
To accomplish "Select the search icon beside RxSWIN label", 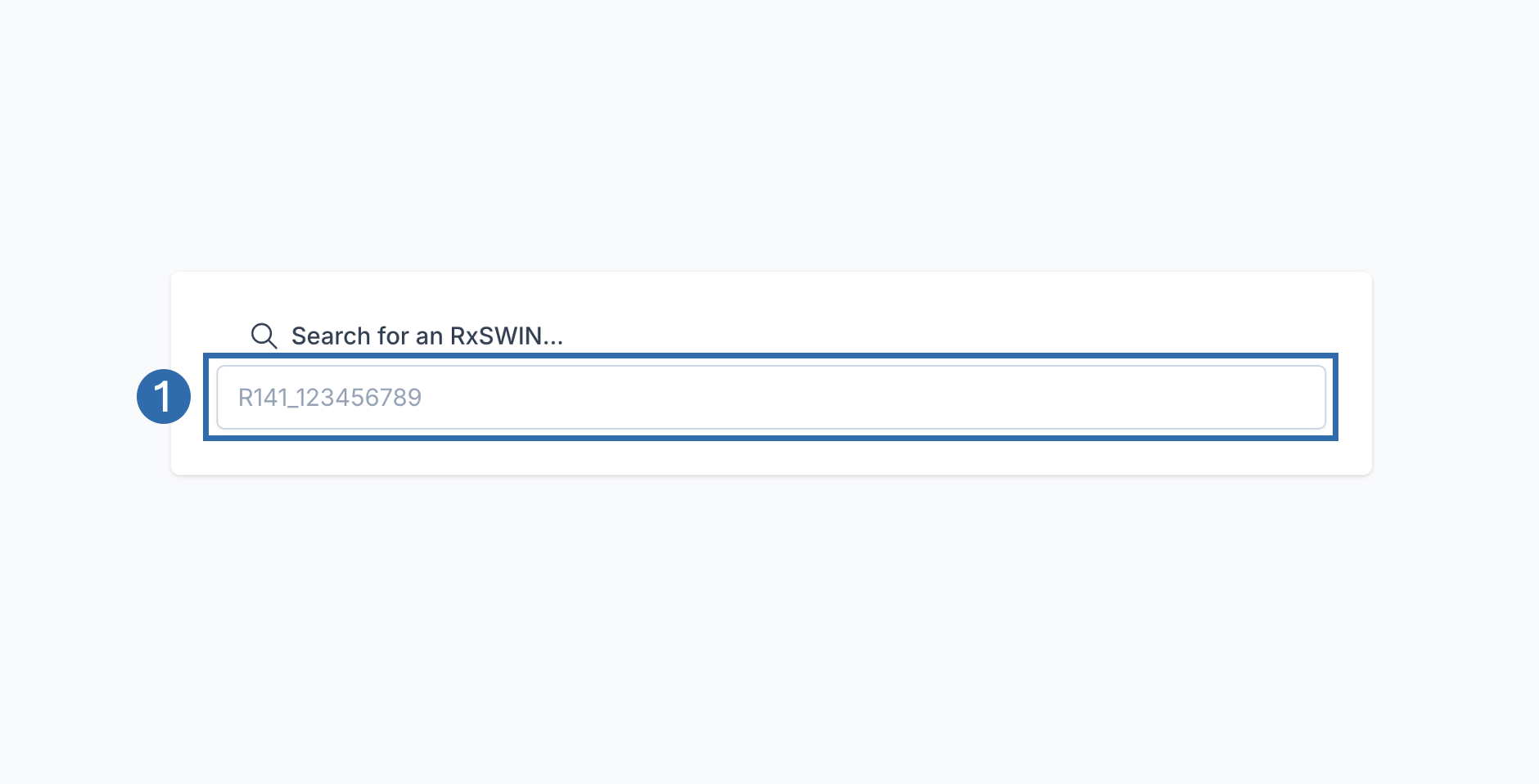I will [264, 335].
